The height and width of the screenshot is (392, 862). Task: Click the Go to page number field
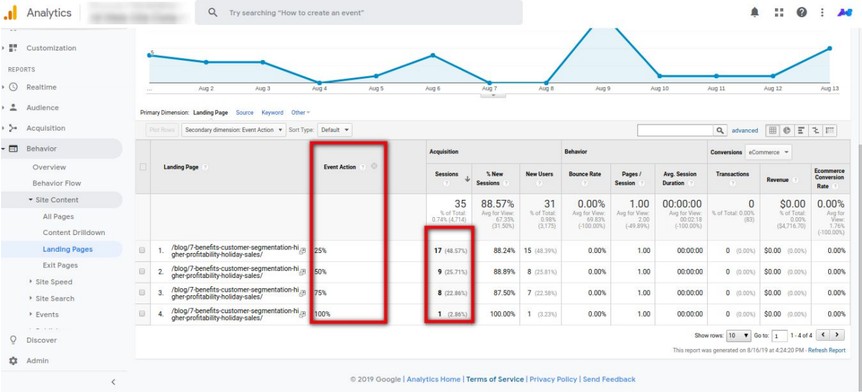tap(779, 335)
